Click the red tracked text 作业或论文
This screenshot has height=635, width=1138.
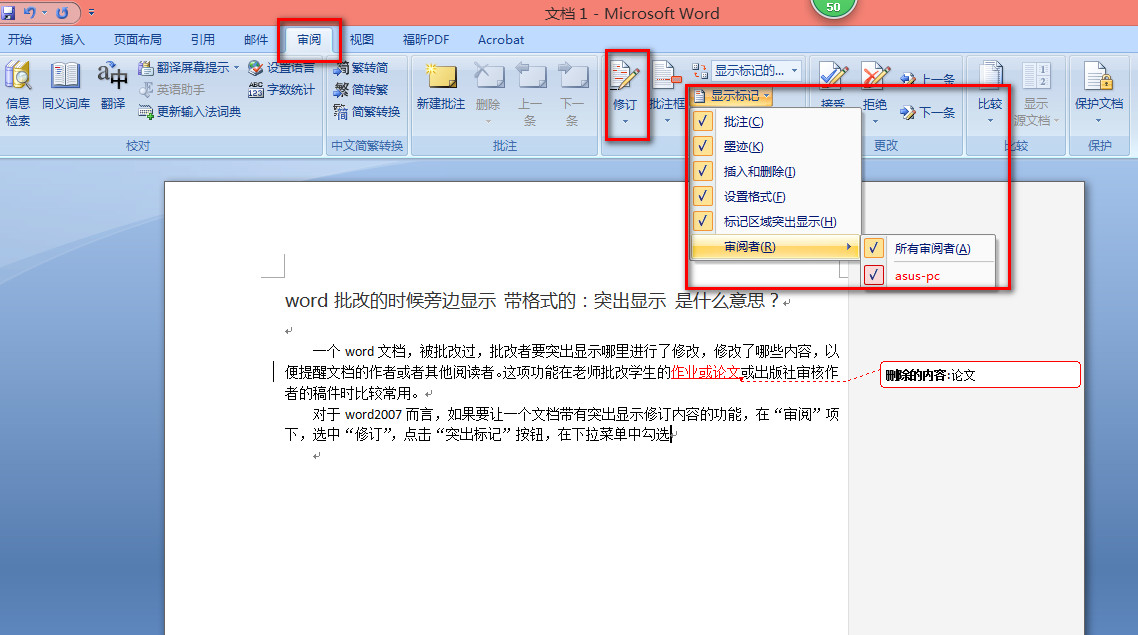tap(705, 372)
